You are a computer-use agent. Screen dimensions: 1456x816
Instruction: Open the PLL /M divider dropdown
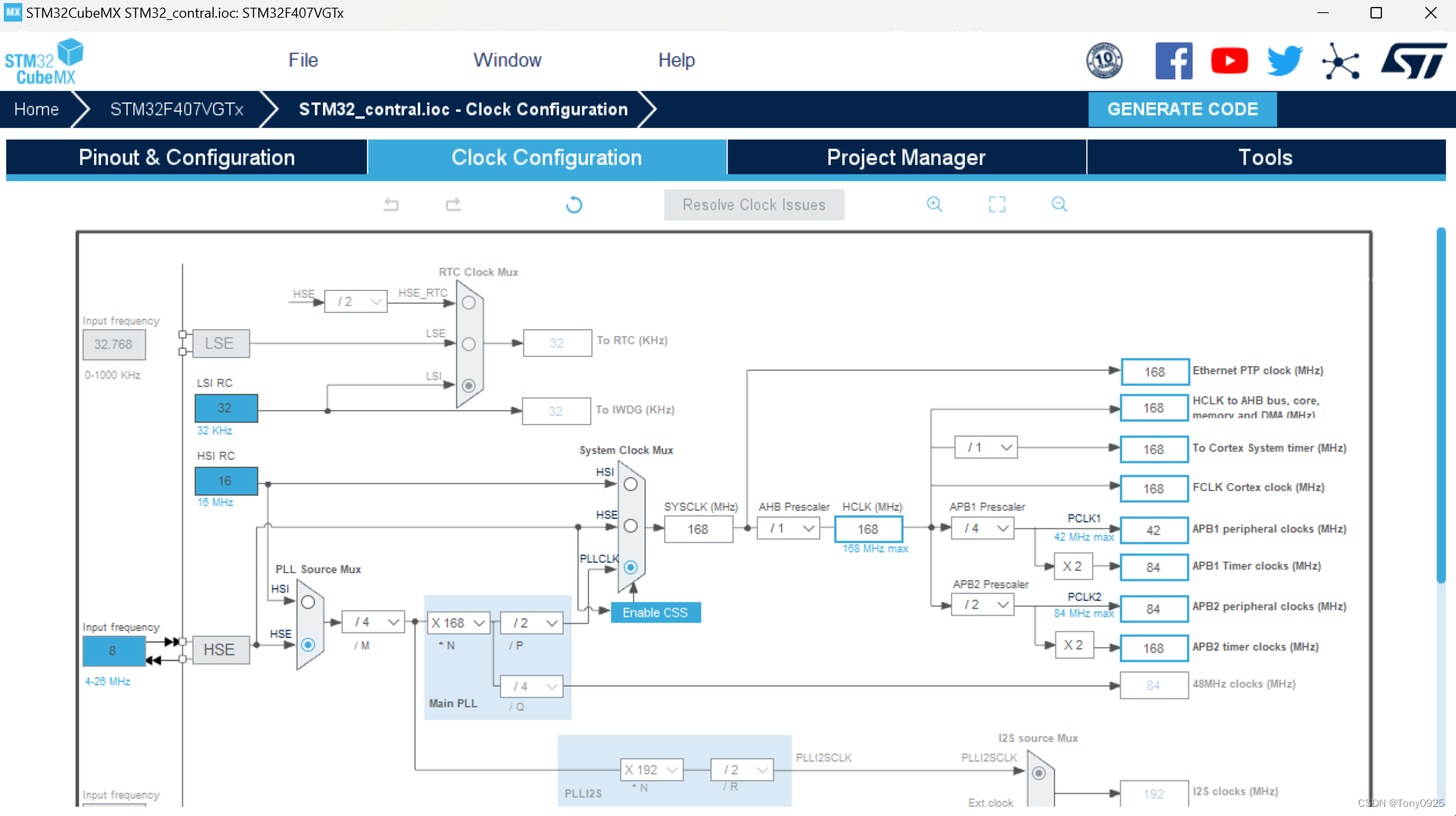[x=373, y=622]
